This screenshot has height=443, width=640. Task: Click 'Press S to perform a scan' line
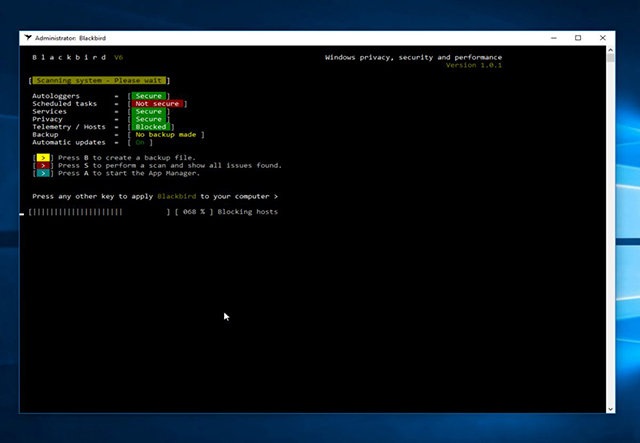[x=170, y=165]
